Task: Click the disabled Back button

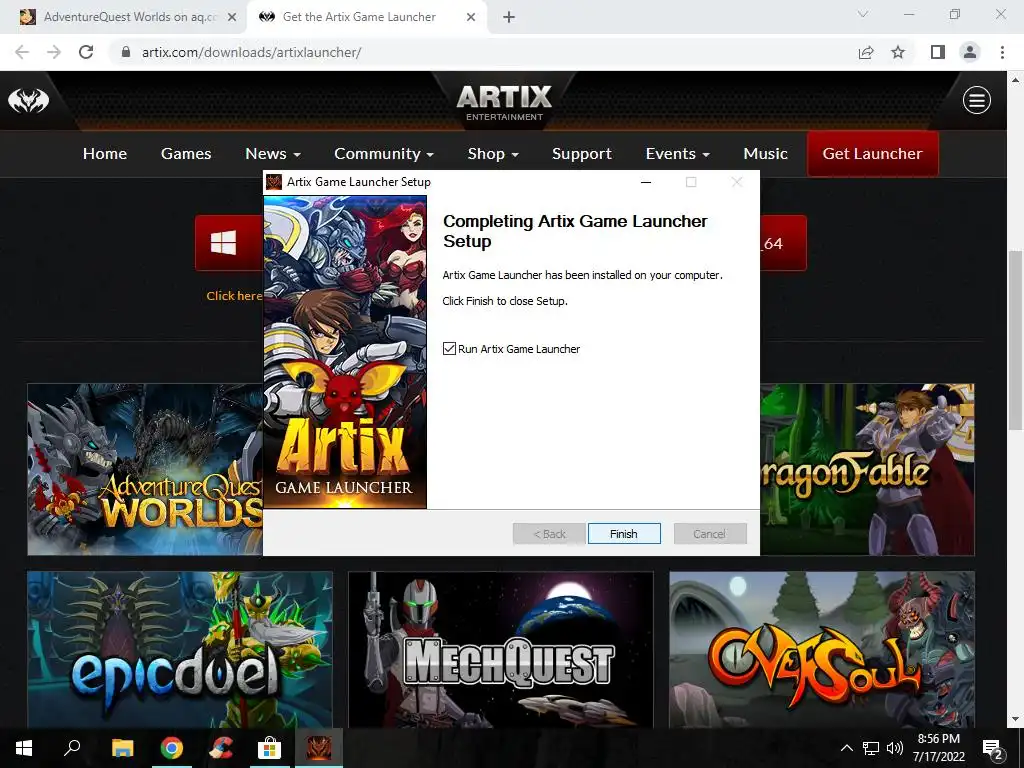Action: tap(549, 534)
